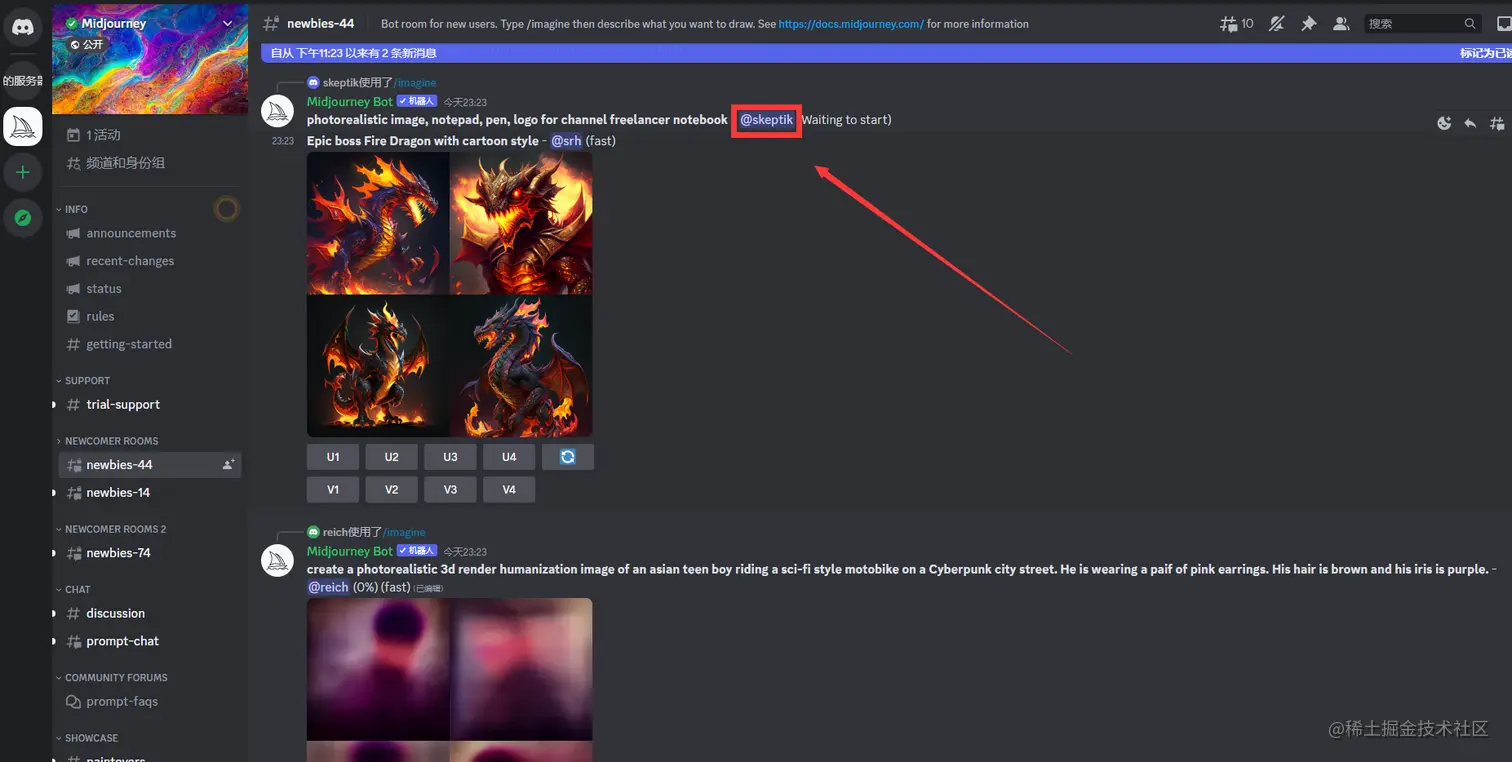Toggle the member list people icon
Image resolution: width=1512 pixels, height=762 pixels.
point(1341,23)
